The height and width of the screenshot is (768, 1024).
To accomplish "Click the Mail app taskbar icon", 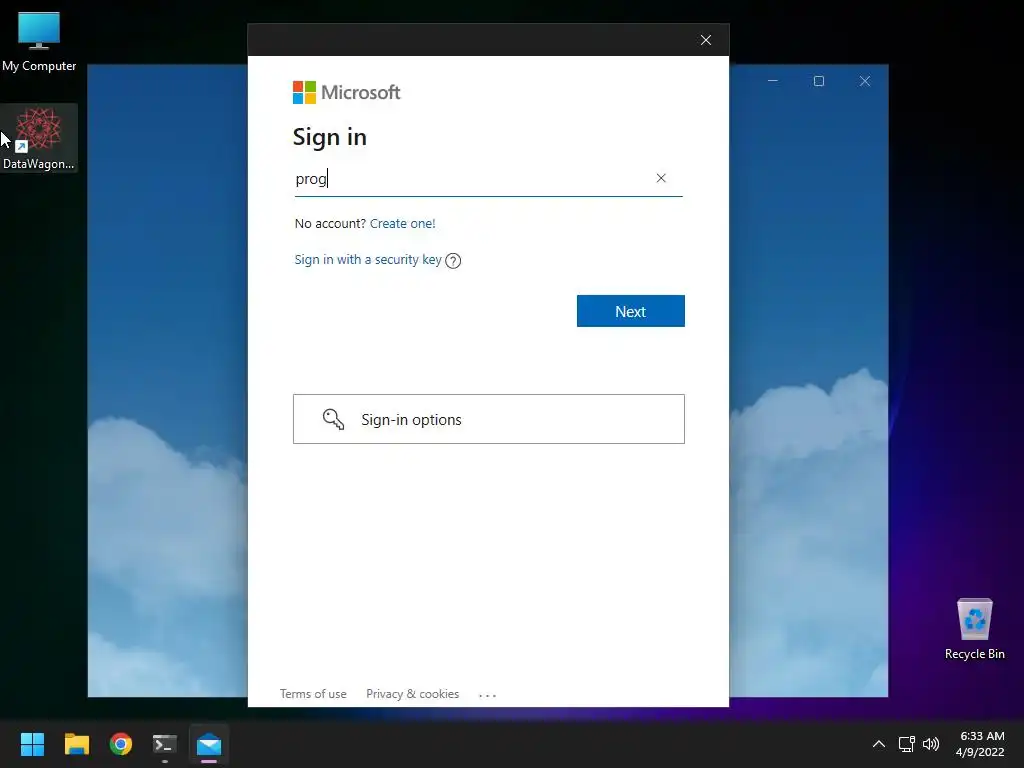I will (209, 744).
